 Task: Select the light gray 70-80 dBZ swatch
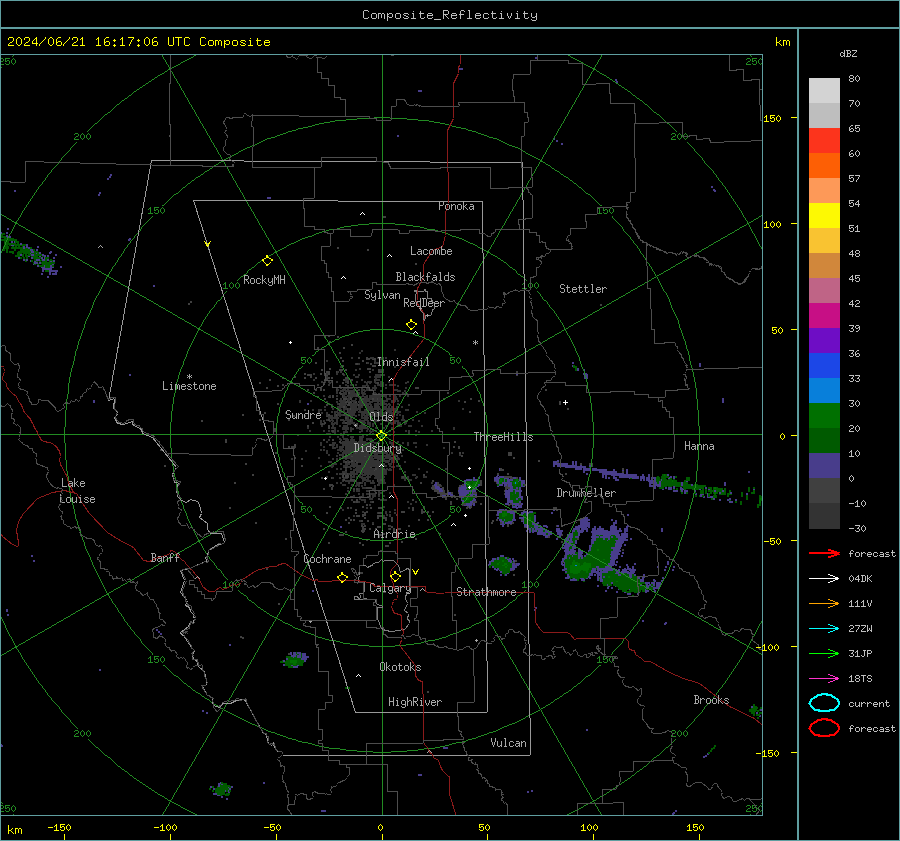pos(824,91)
